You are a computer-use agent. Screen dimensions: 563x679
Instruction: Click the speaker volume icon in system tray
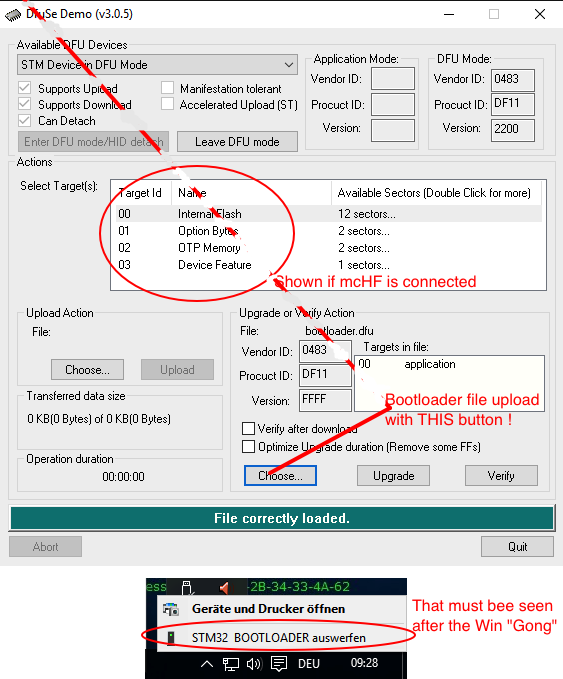coord(254,663)
